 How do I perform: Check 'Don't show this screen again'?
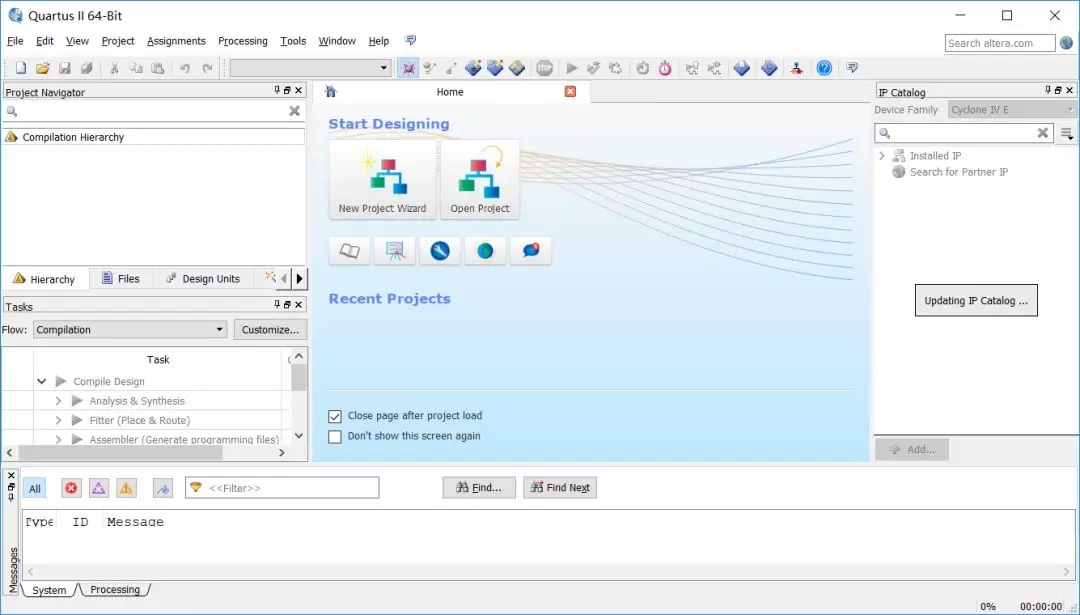point(335,436)
